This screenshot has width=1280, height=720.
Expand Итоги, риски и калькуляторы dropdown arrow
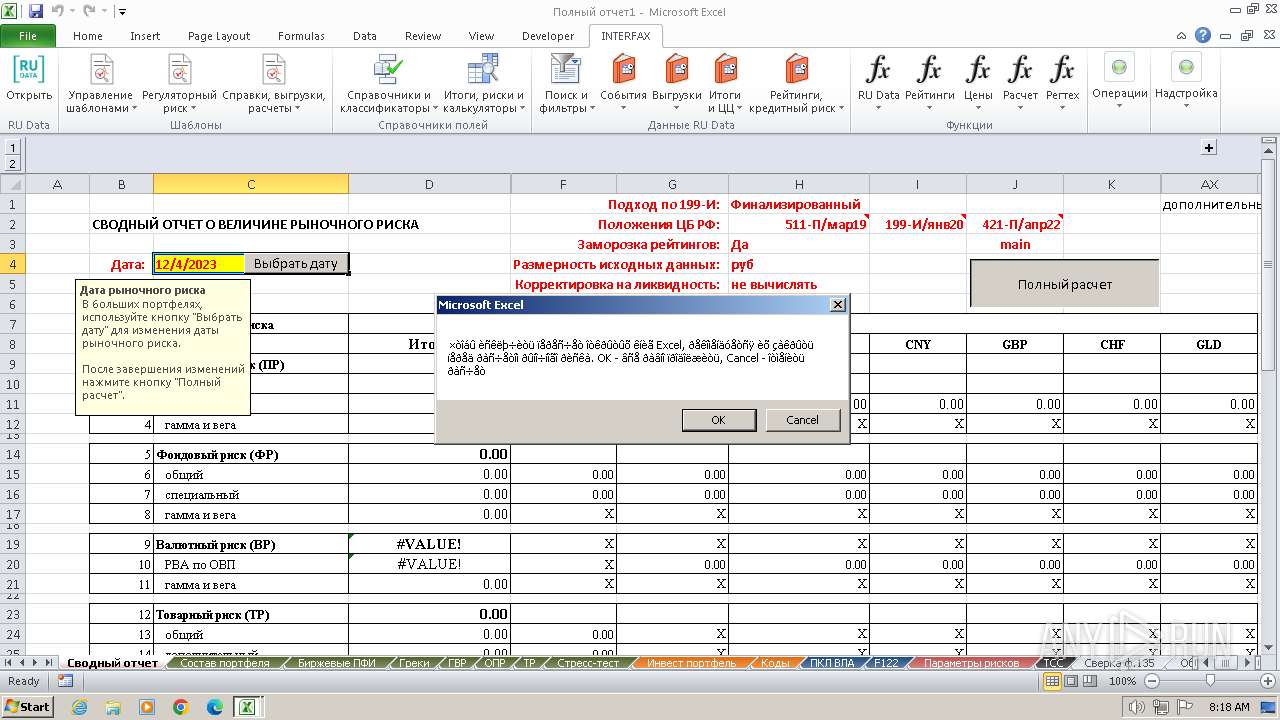[x=522, y=109]
